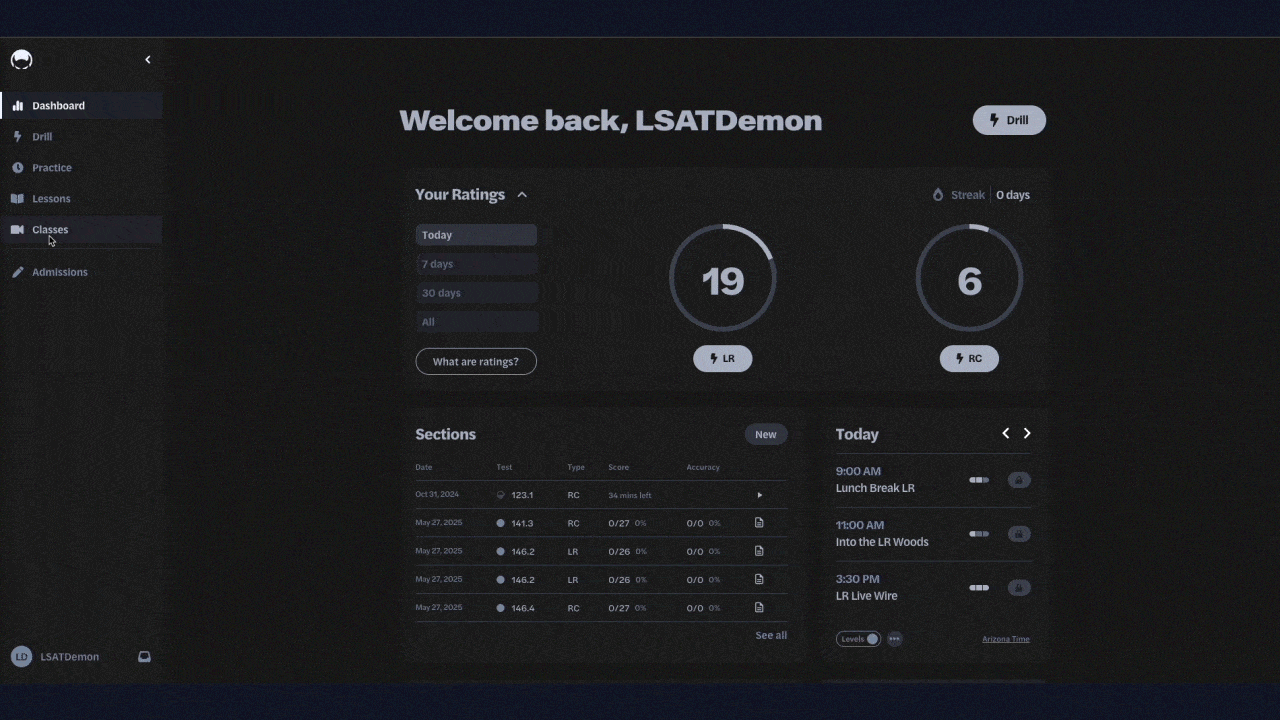Screen dimensions: 1280x720
Task: Open the inbox icon beside LSATDemon username
Action: [144, 657]
